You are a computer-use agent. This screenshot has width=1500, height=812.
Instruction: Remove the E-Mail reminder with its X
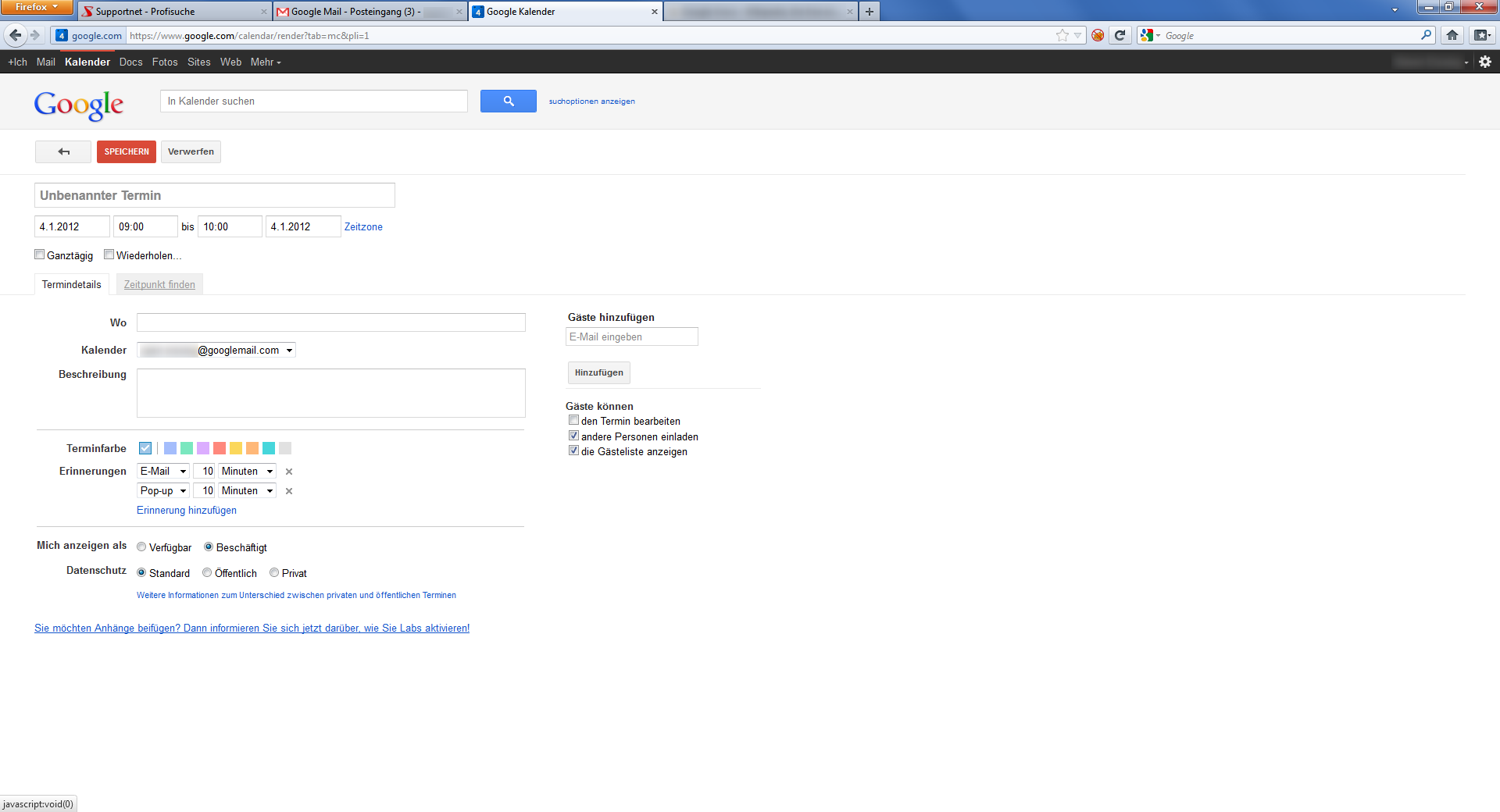[289, 472]
